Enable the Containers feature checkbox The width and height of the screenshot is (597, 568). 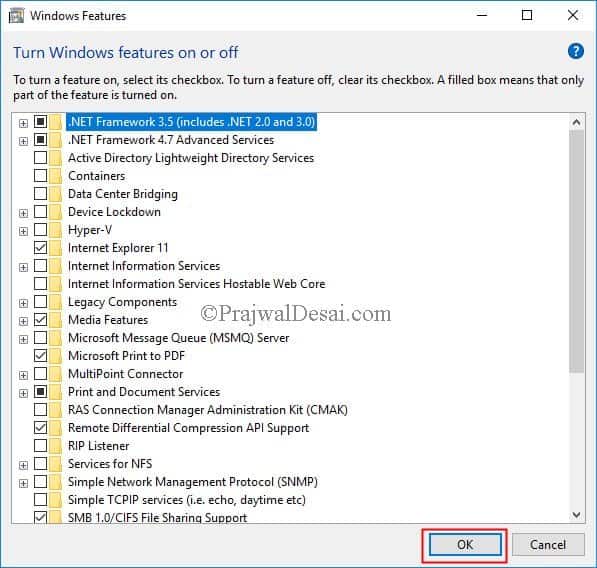40,176
